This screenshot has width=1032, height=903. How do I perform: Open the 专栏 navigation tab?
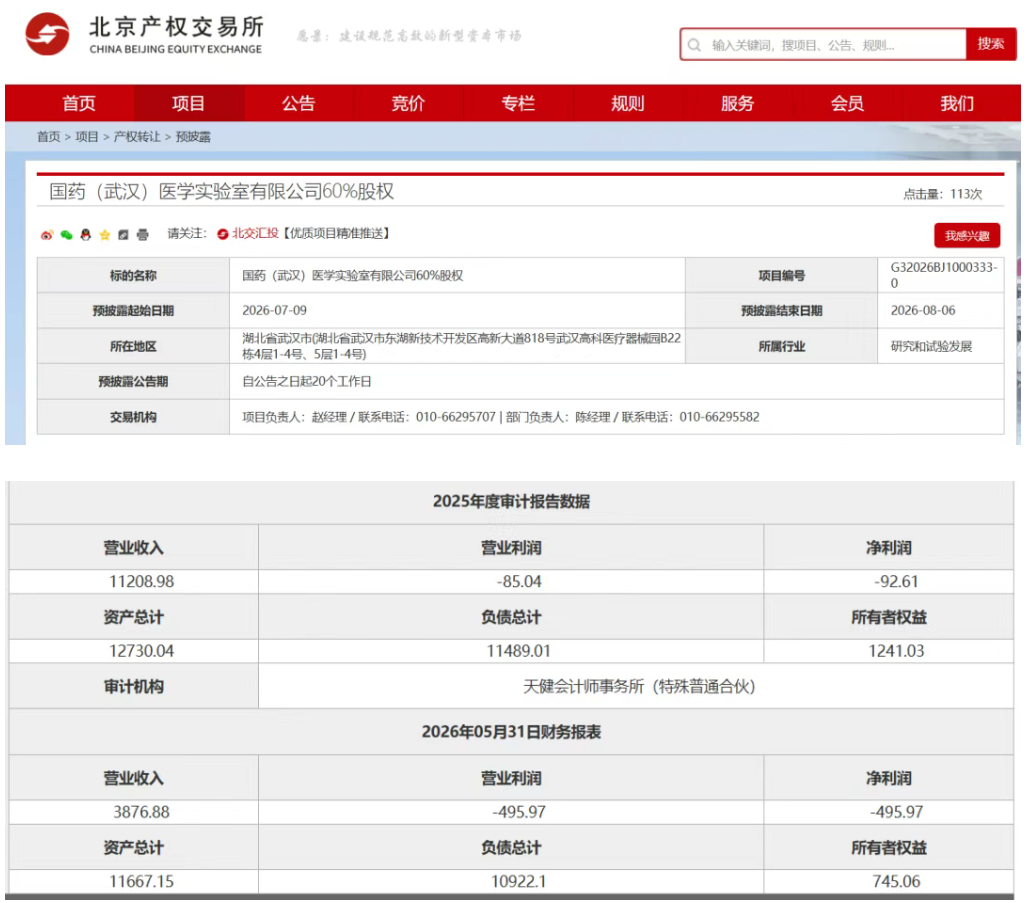[x=518, y=103]
